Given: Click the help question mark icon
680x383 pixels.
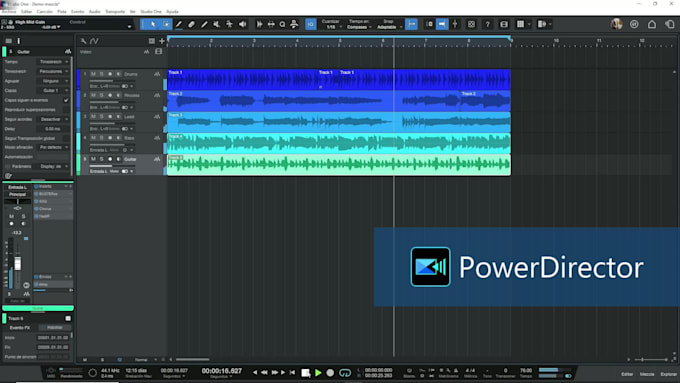Looking at the screenshot, I should pos(487,25).
